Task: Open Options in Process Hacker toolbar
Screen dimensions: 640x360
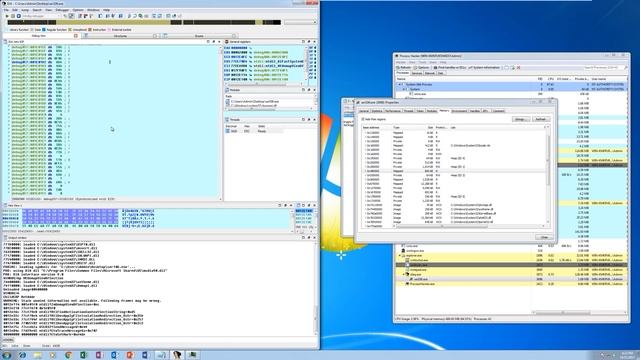Action: [x=422, y=68]
